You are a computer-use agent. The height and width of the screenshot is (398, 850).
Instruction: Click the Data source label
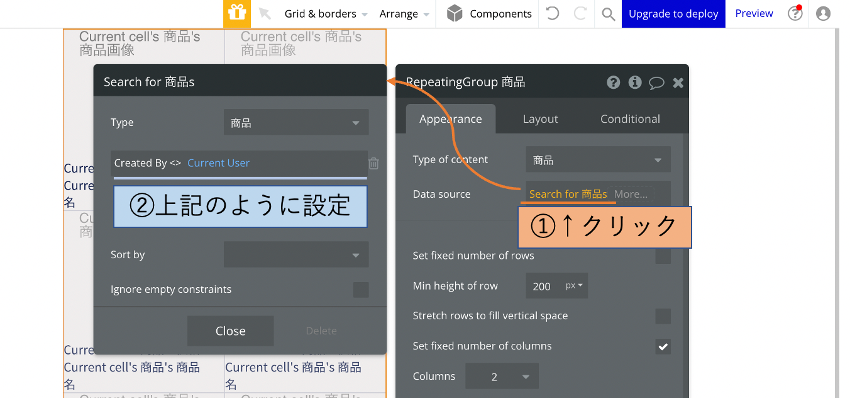click(x=442, y=194)
